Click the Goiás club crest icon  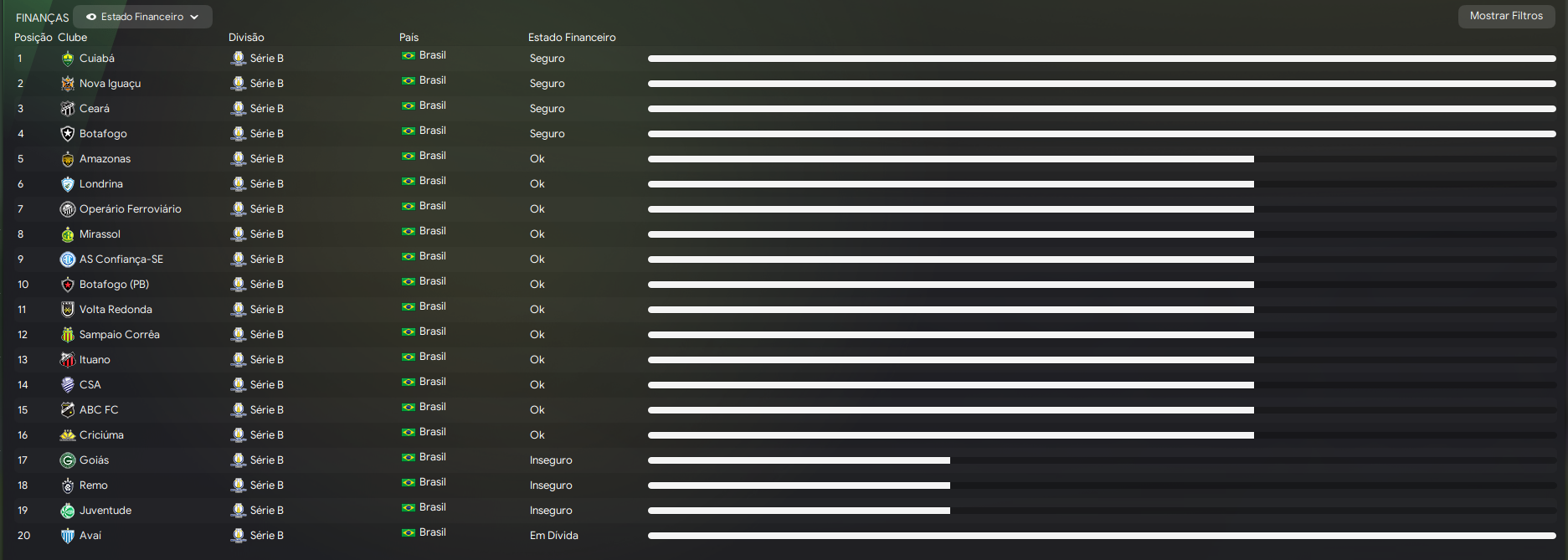(x=68, y=460)
